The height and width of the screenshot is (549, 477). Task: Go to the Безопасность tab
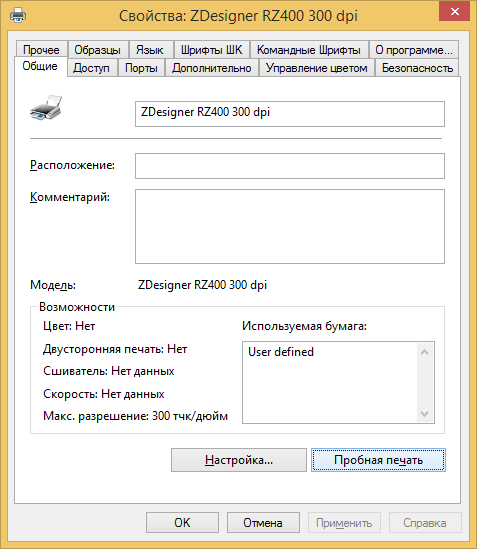(x=417, y=68)
